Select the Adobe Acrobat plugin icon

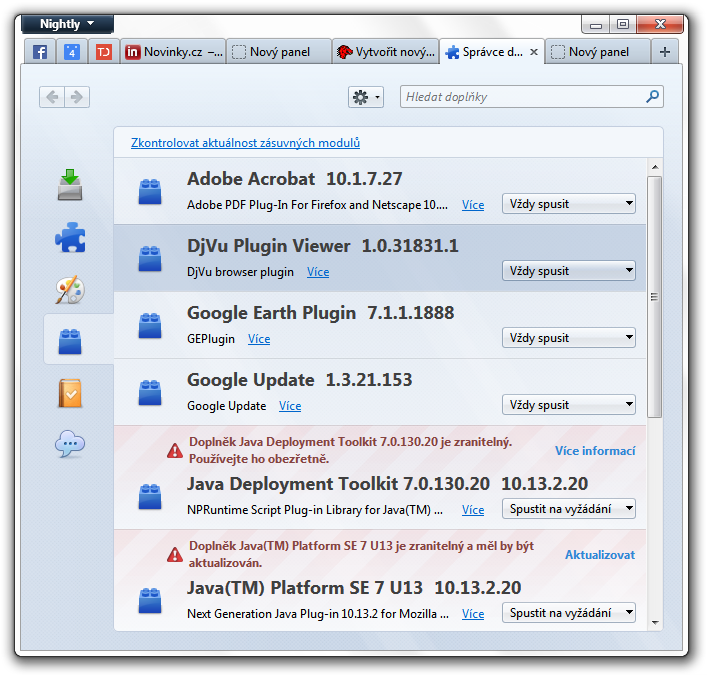pos(150,191)
